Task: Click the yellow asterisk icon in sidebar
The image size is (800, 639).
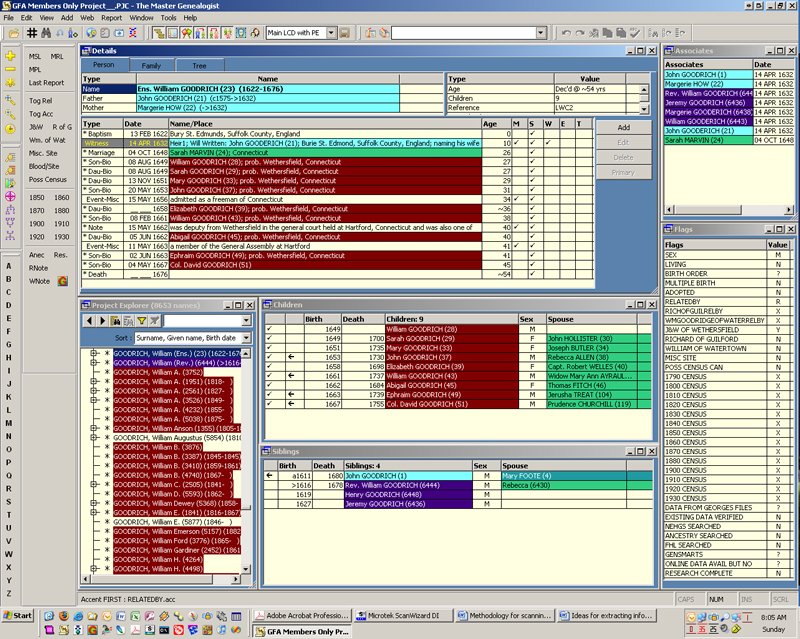Action: pos(10,82)
